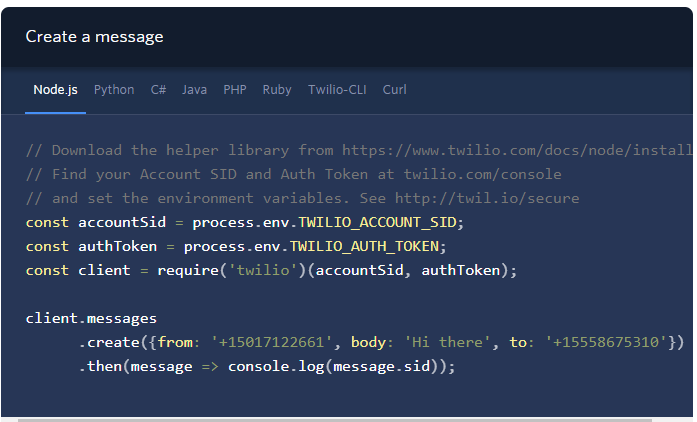Click the accountSid variable declaration
The width and height of the screenshot is (697, 422).
click(122, 222)
